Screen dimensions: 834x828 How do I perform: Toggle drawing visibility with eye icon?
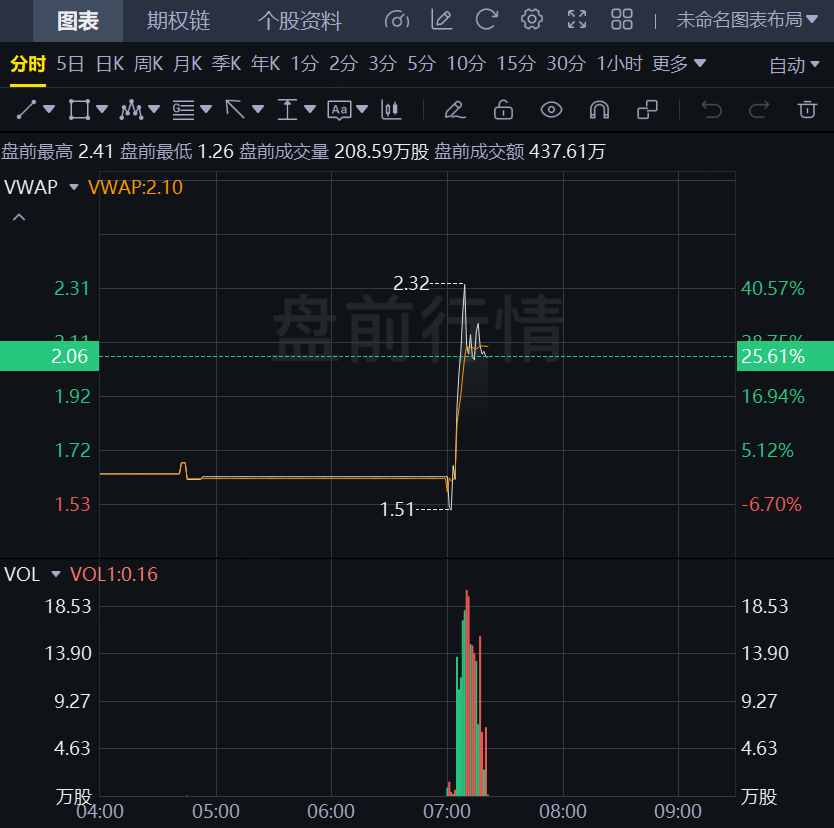(551, 109)
